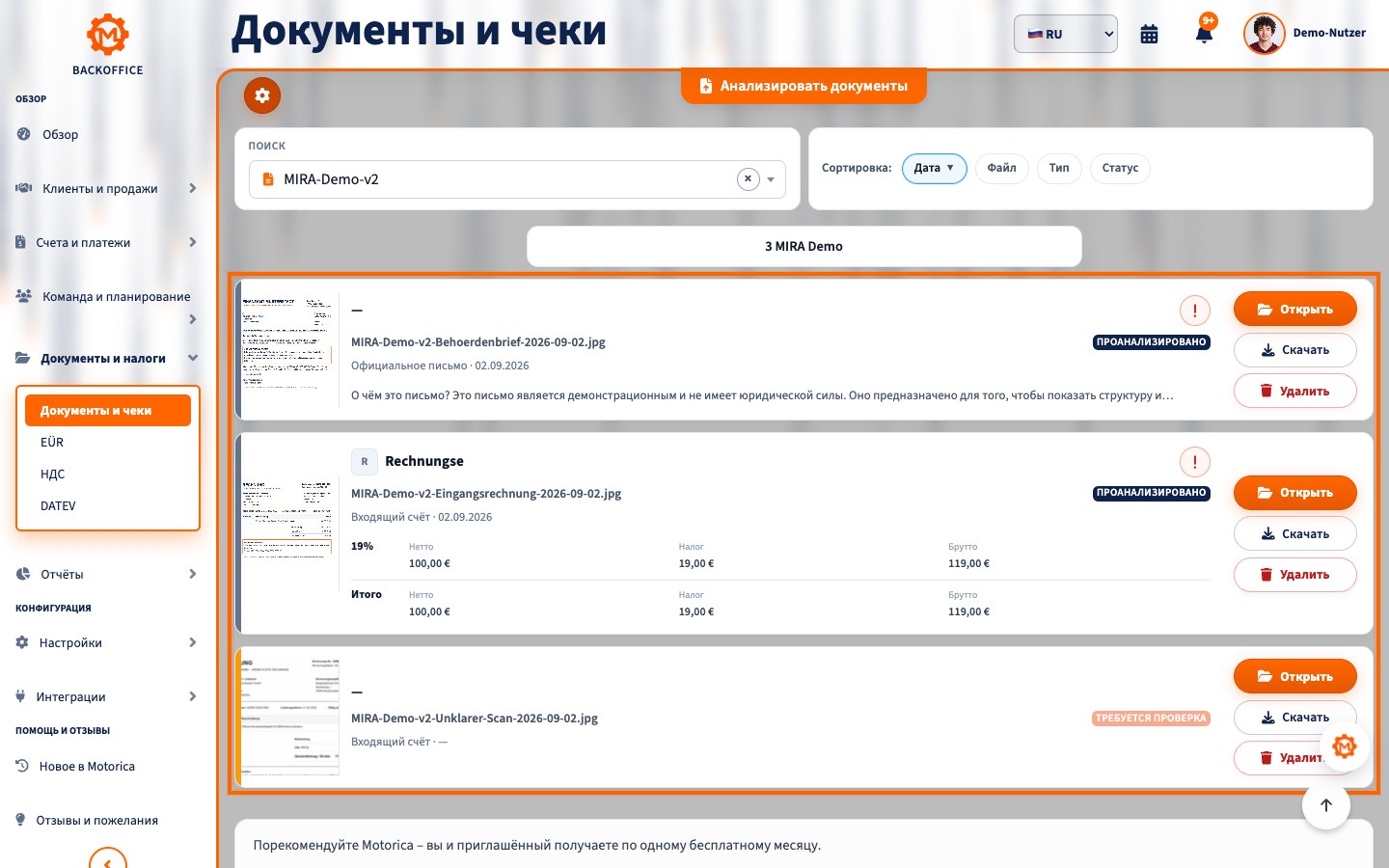This screenshot has height=868, width=1389.
Task: Clear the MIRA-Demo-v2 search filter
Action: pyautogui.click(x=748, y=179)
